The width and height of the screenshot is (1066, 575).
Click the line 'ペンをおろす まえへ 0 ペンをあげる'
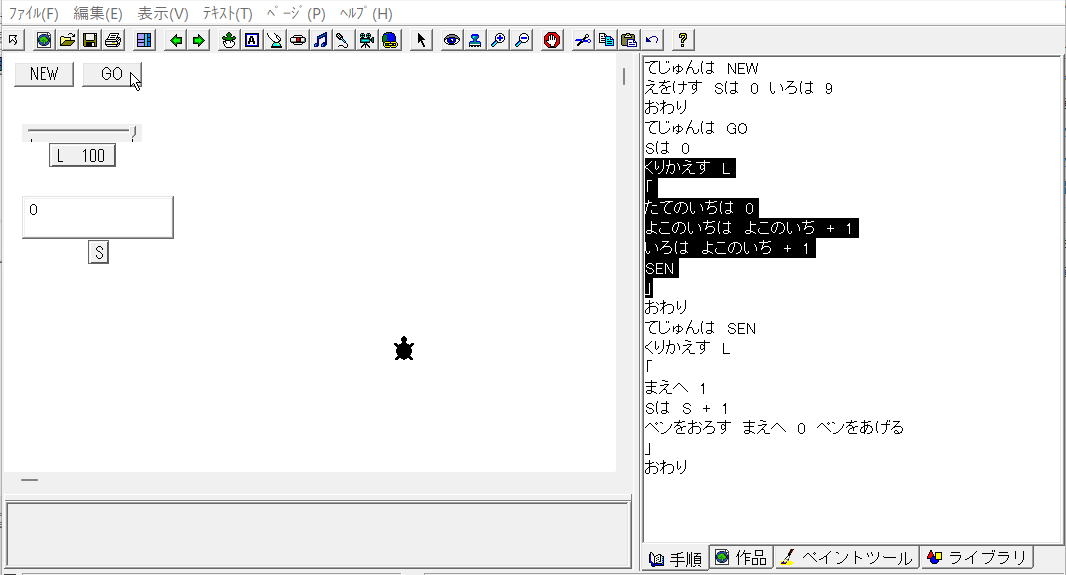coord(774,428)
